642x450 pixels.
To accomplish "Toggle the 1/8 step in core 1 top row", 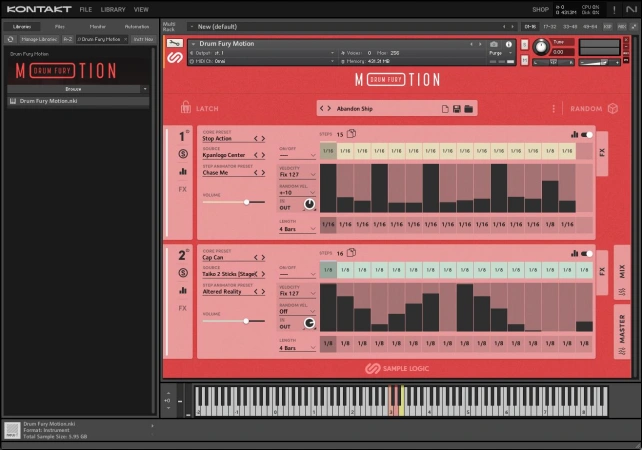I will [x=550, y=151].
